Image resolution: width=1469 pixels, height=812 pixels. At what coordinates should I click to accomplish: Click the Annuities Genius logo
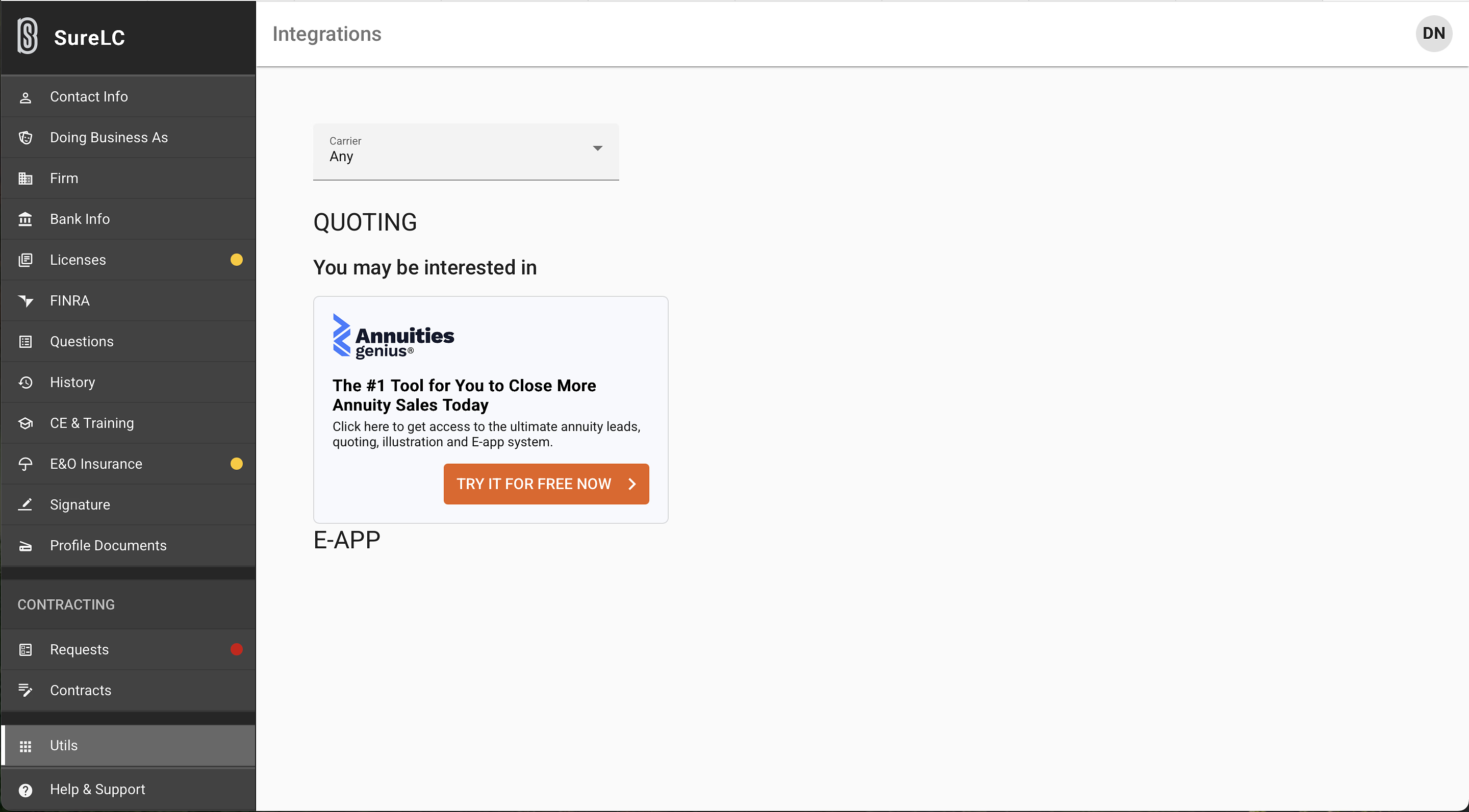393,337
